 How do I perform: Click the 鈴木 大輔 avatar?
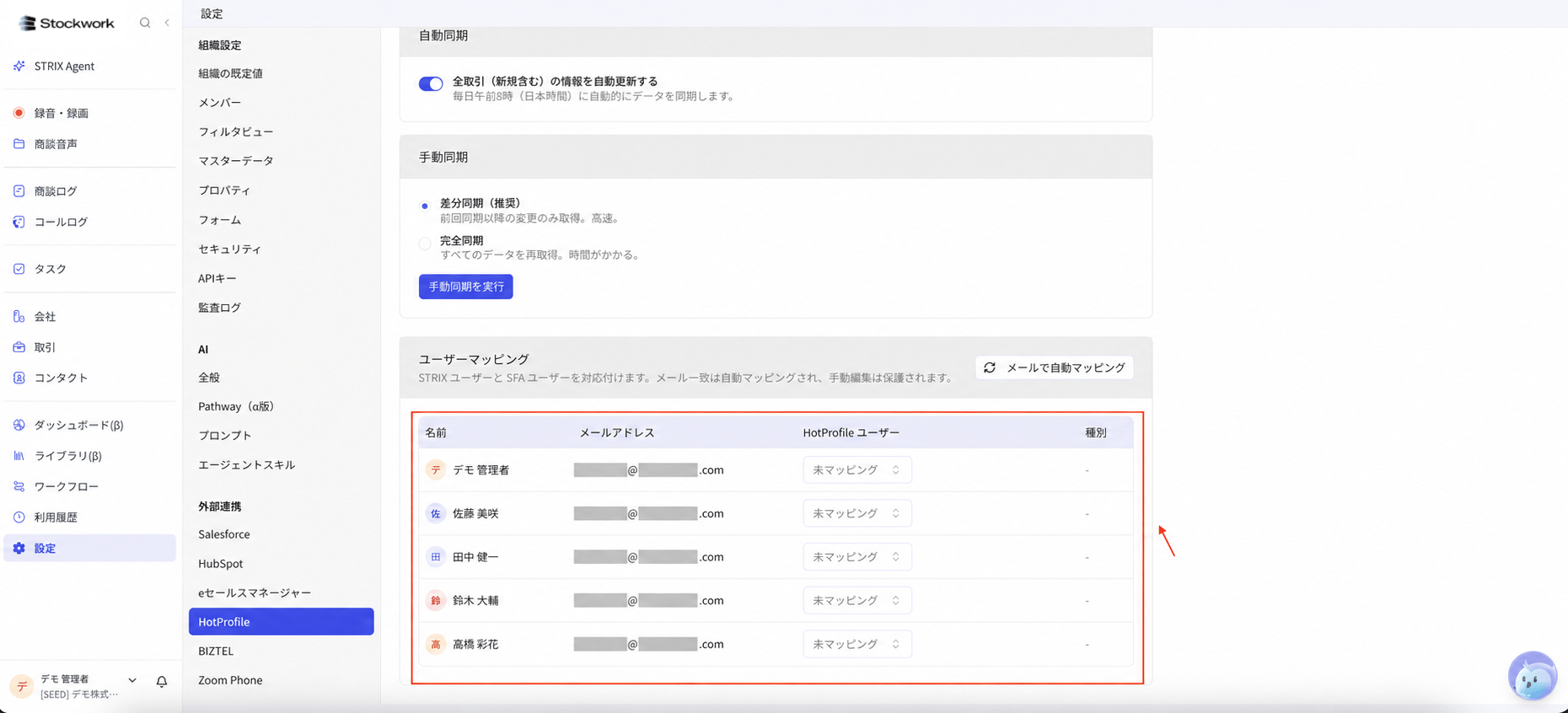click(x=436, y=601)
